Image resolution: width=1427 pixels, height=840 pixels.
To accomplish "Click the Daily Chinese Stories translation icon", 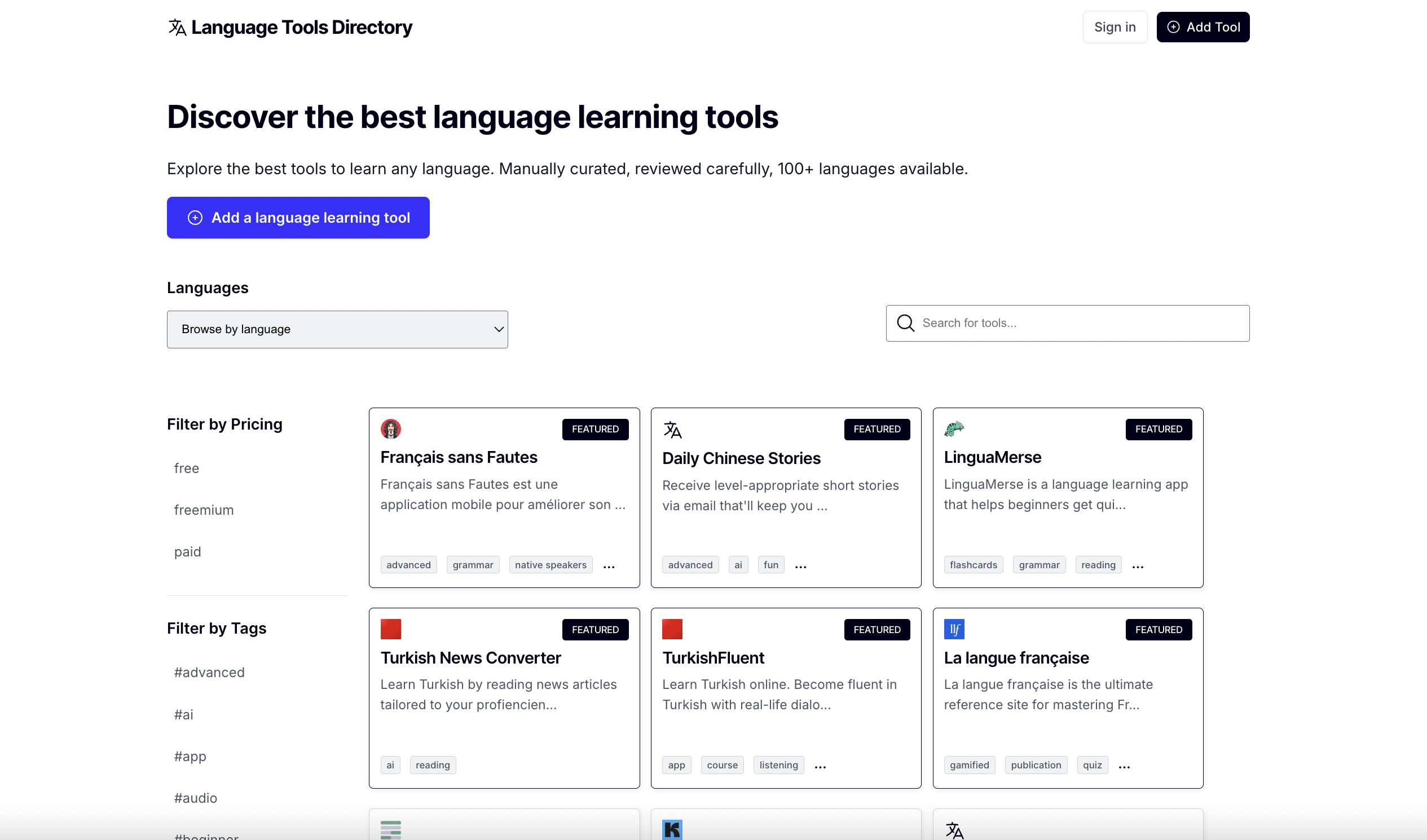I will point(672,429).
